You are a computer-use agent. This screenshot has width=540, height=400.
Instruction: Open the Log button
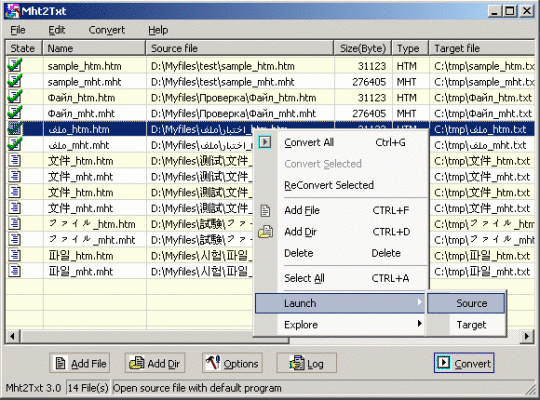pyautogui.click(x=306, y=363)
